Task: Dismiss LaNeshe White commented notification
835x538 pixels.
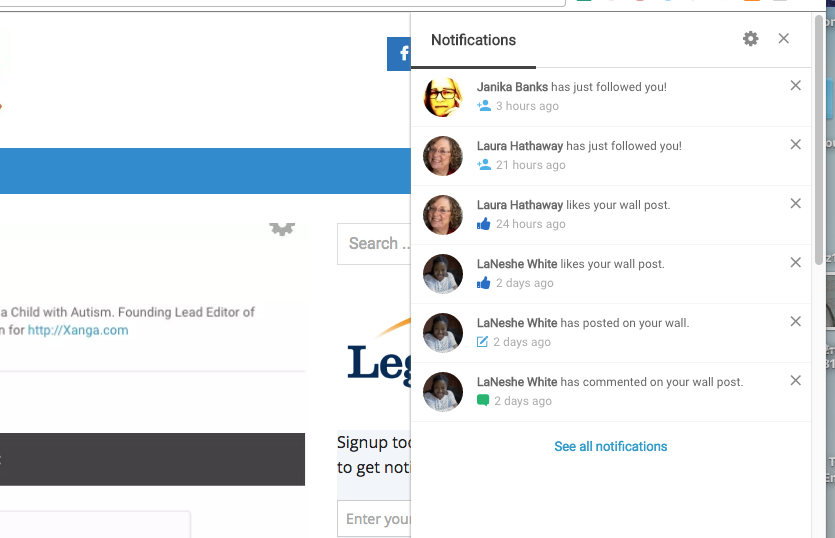Action: [796, 381]
